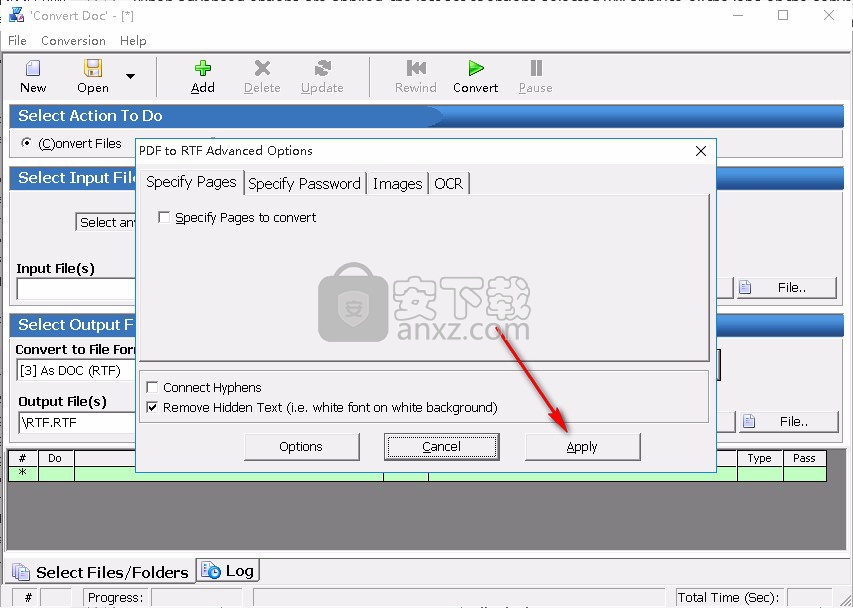This screenshot has height=608, width=853.
Task: Click the New toolbar icon
Action: (x=33, y=69)
